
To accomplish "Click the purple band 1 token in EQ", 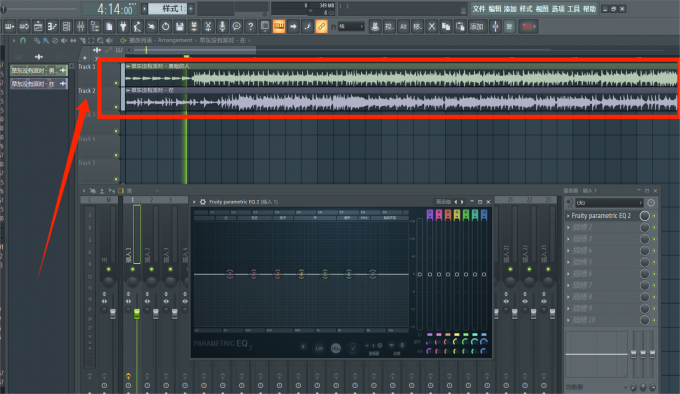I will (230, 274).
